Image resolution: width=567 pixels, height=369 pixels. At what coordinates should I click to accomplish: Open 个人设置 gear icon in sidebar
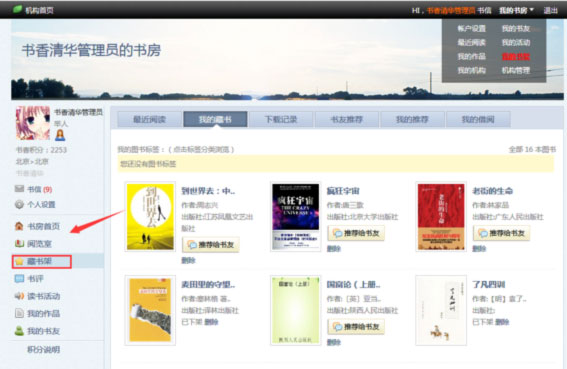[x=19, y=204]
